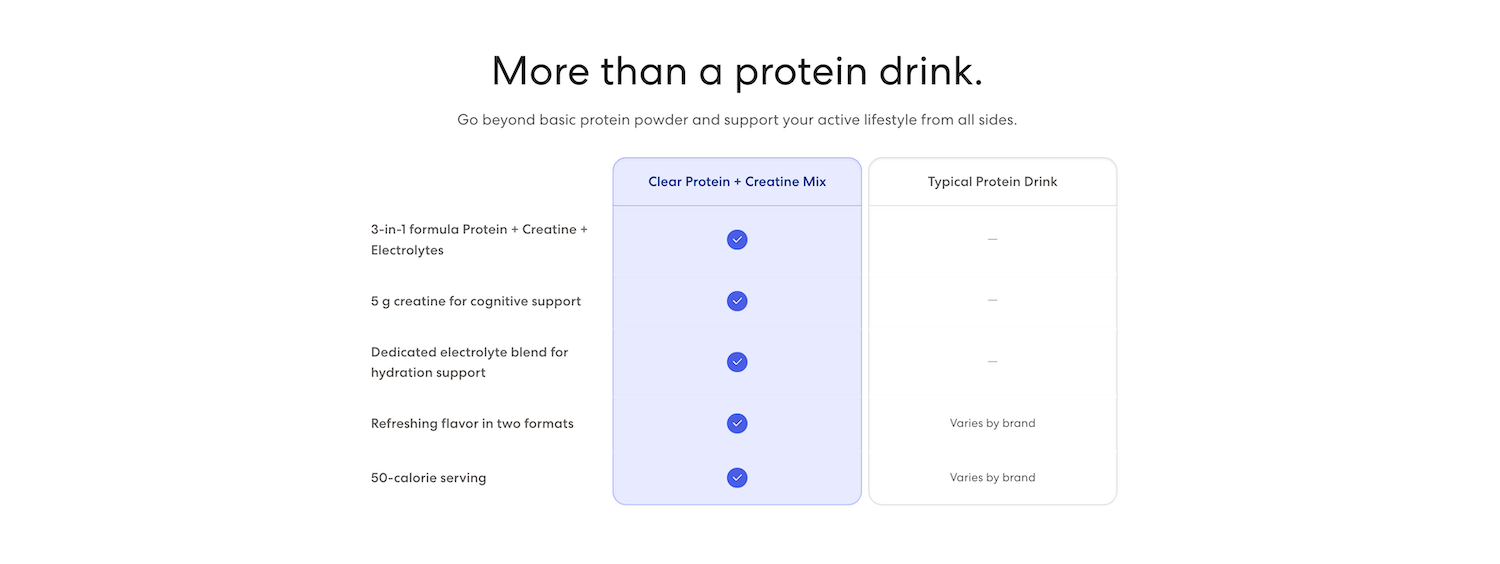Click 'Refreshing flavor in two formats' label
The height and width of the screenshot is (564, 1500).
coord(472,423)
